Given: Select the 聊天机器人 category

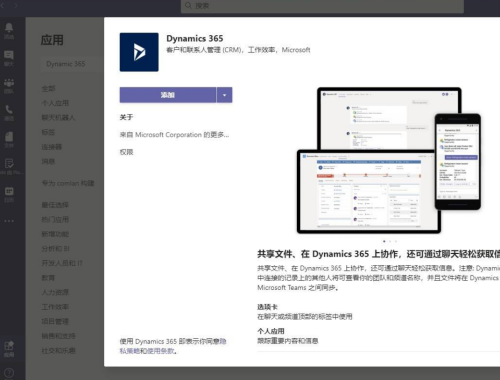Looking at the screenshot, I should (58, 117).
